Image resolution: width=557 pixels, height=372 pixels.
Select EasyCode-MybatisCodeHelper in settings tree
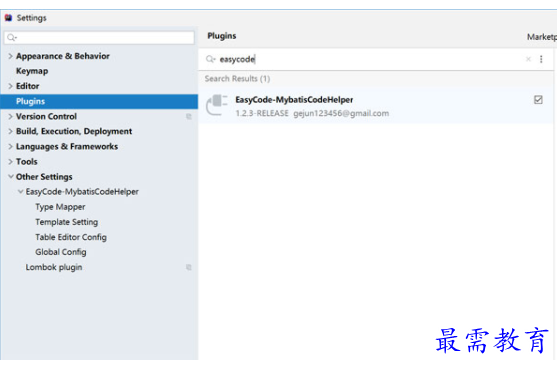click(82, 192)
